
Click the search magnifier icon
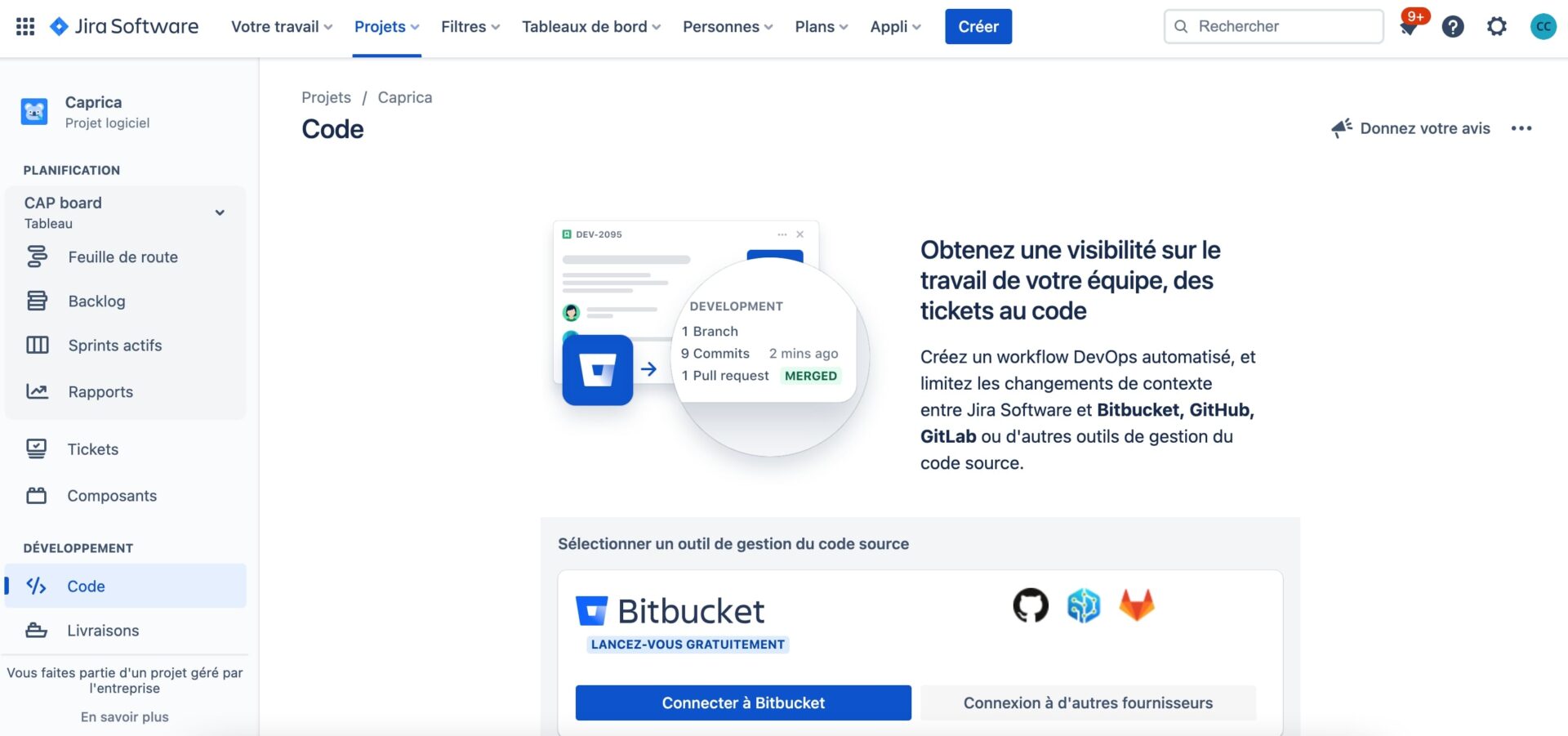tap(1181, 26)
